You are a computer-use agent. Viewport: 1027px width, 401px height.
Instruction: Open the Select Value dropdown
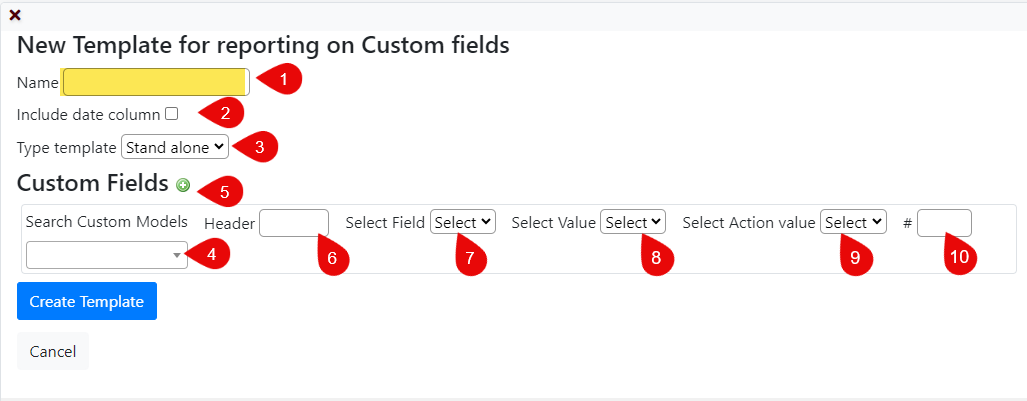633,222
